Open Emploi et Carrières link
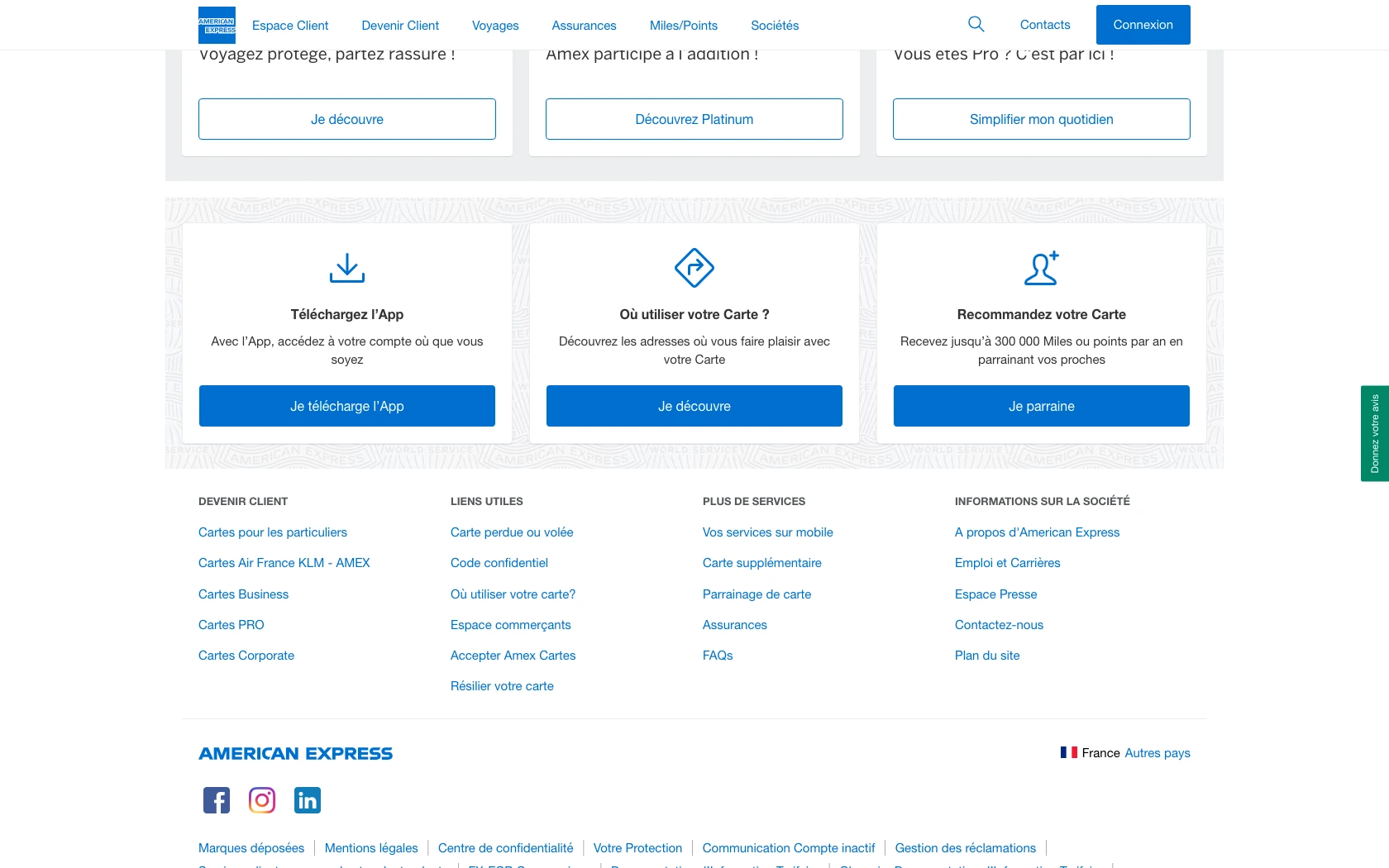This screenshot has height=868, width=1389. pos(1008,563)
